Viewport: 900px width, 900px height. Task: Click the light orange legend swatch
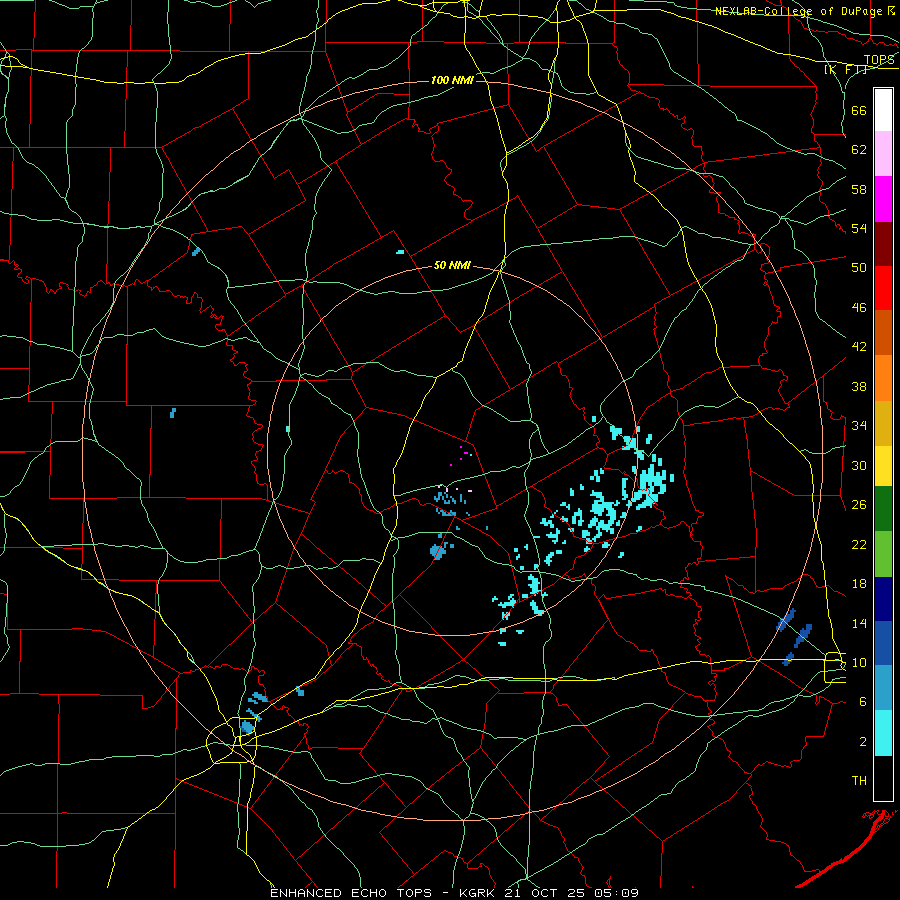coord(883,378)
